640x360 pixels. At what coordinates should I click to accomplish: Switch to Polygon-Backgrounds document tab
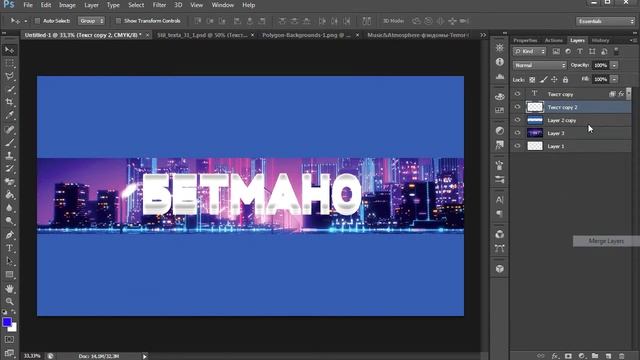click(x=306, y=35)
